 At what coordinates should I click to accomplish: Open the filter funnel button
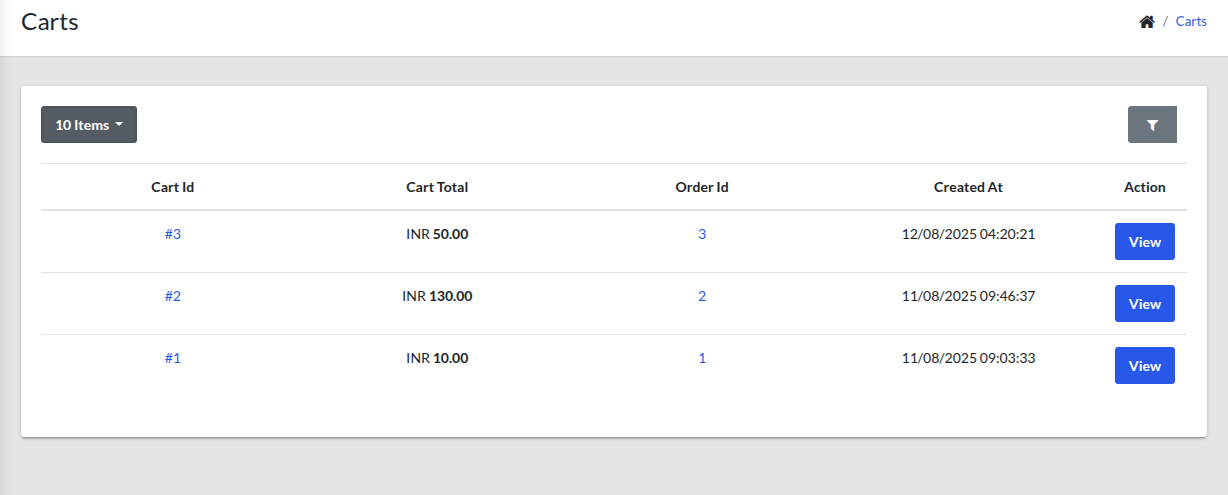1152,125
